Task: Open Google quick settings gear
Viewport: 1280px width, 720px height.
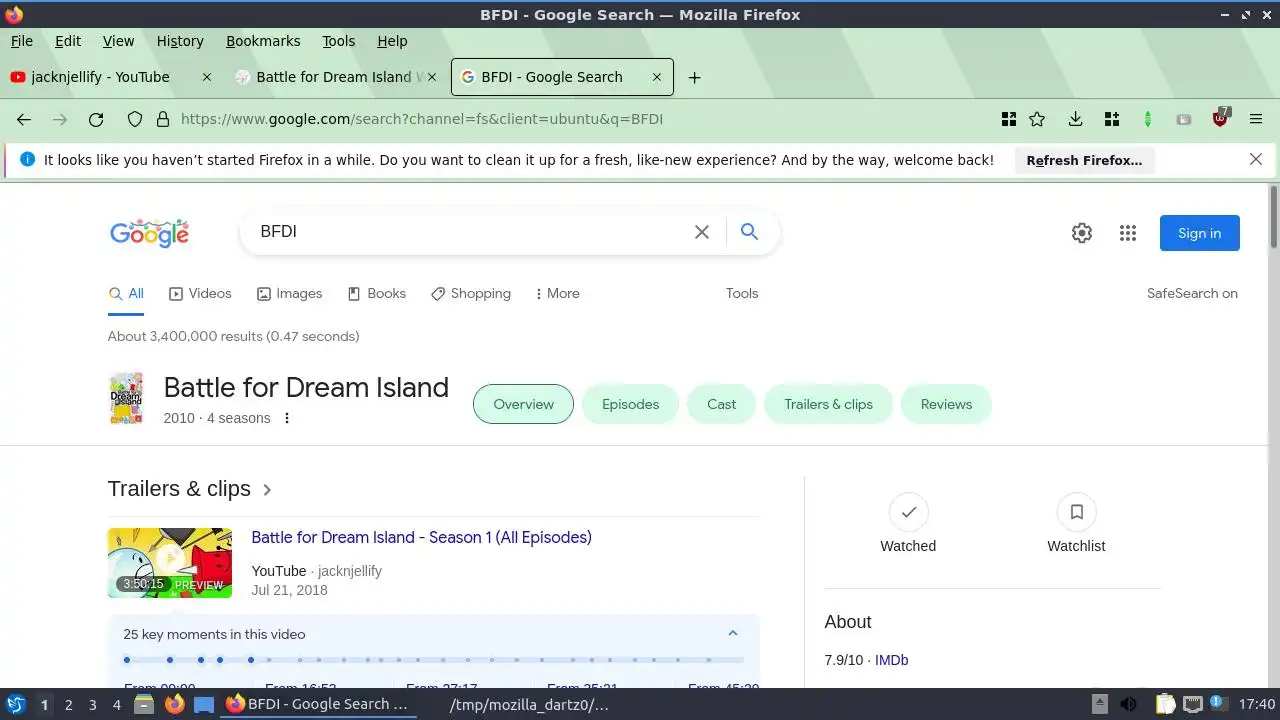Action: 1082,233
